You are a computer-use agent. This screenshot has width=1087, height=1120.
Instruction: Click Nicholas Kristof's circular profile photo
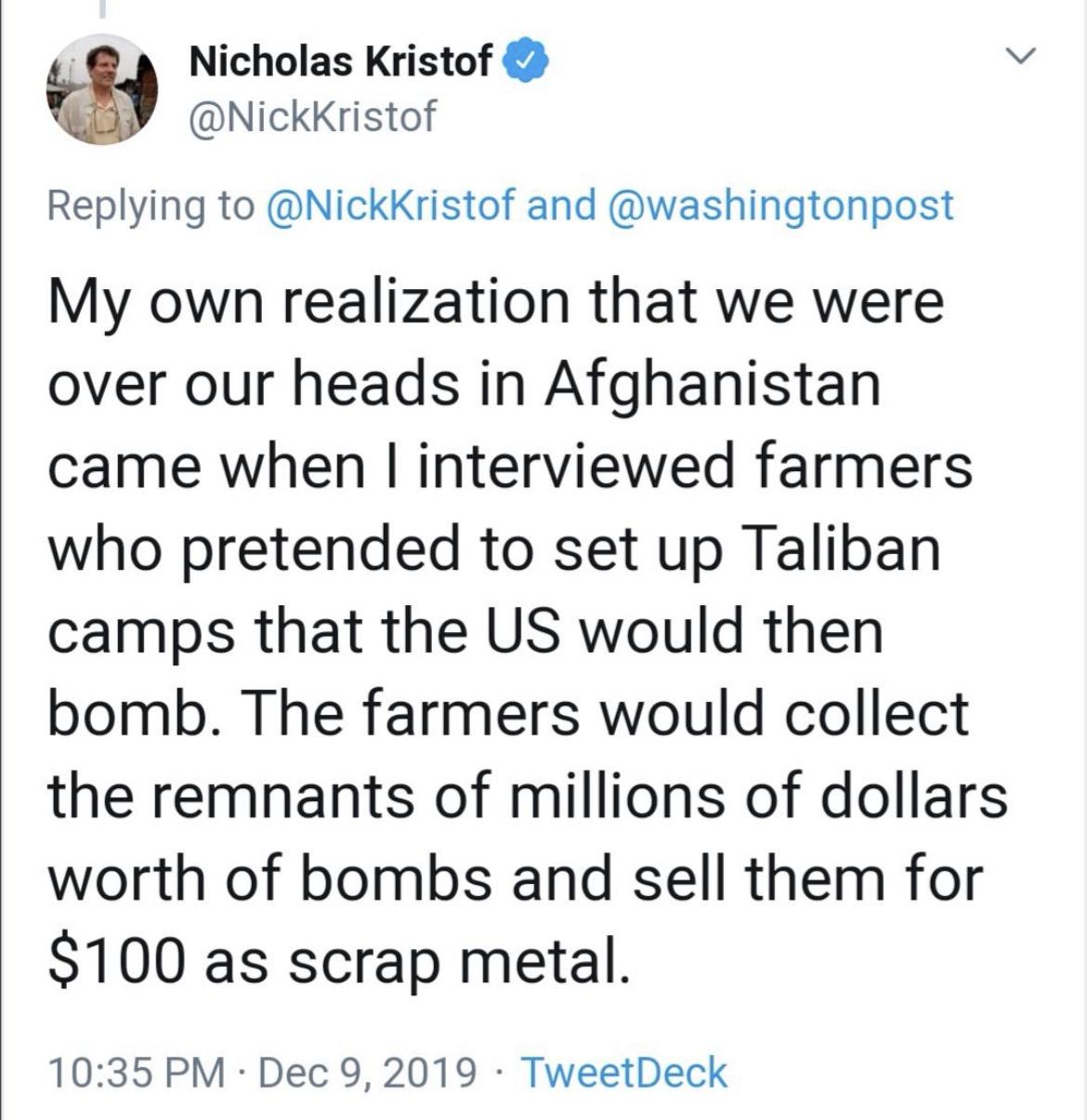(102, 90)
